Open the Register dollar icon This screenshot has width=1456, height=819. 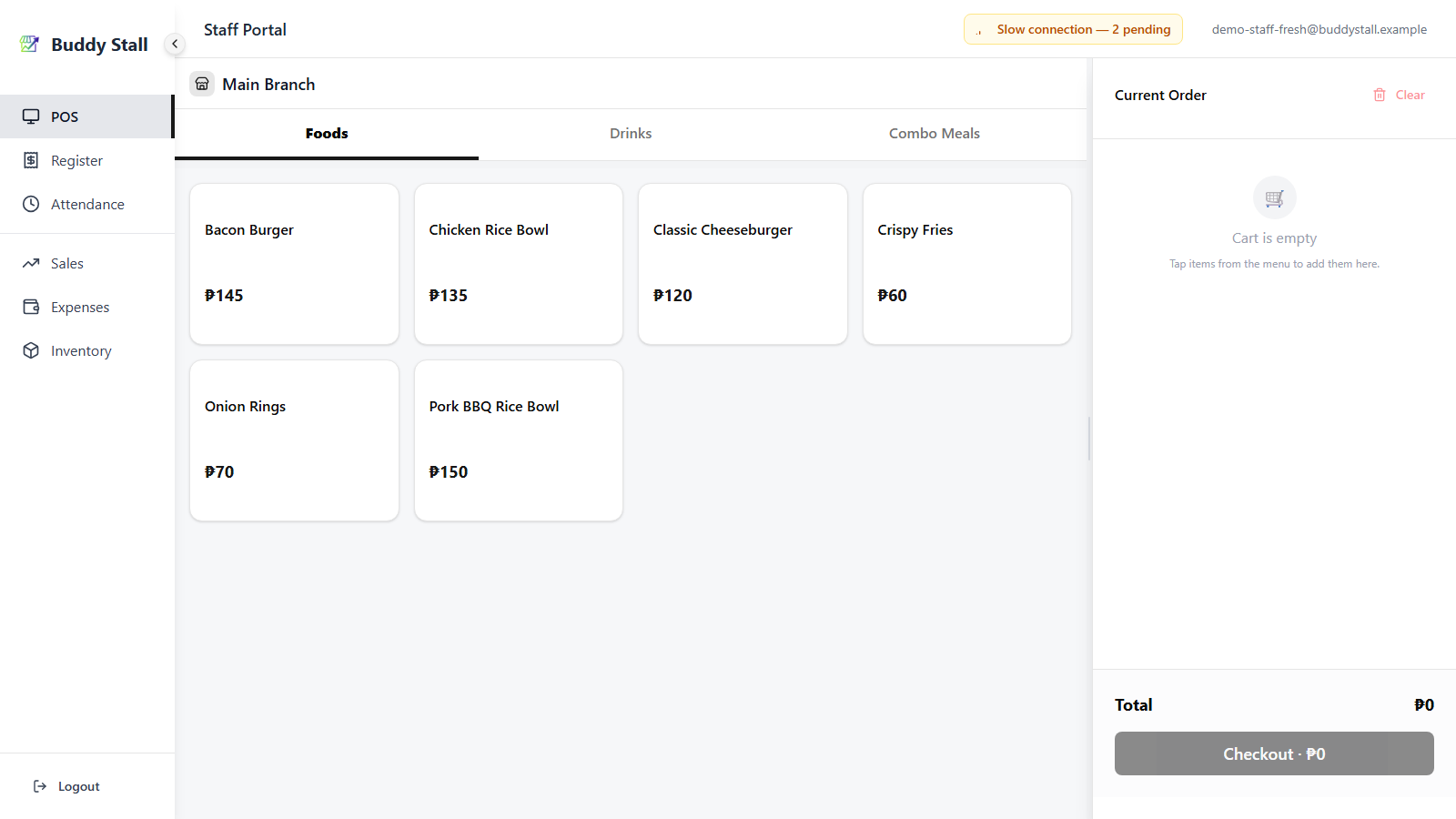(31, 160)
